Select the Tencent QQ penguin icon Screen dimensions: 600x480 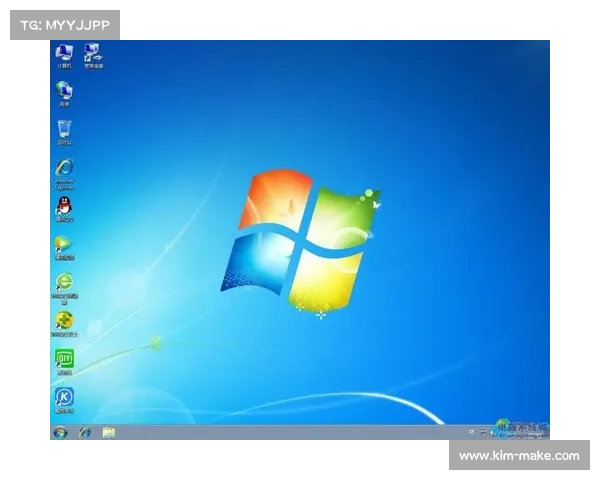64,209
